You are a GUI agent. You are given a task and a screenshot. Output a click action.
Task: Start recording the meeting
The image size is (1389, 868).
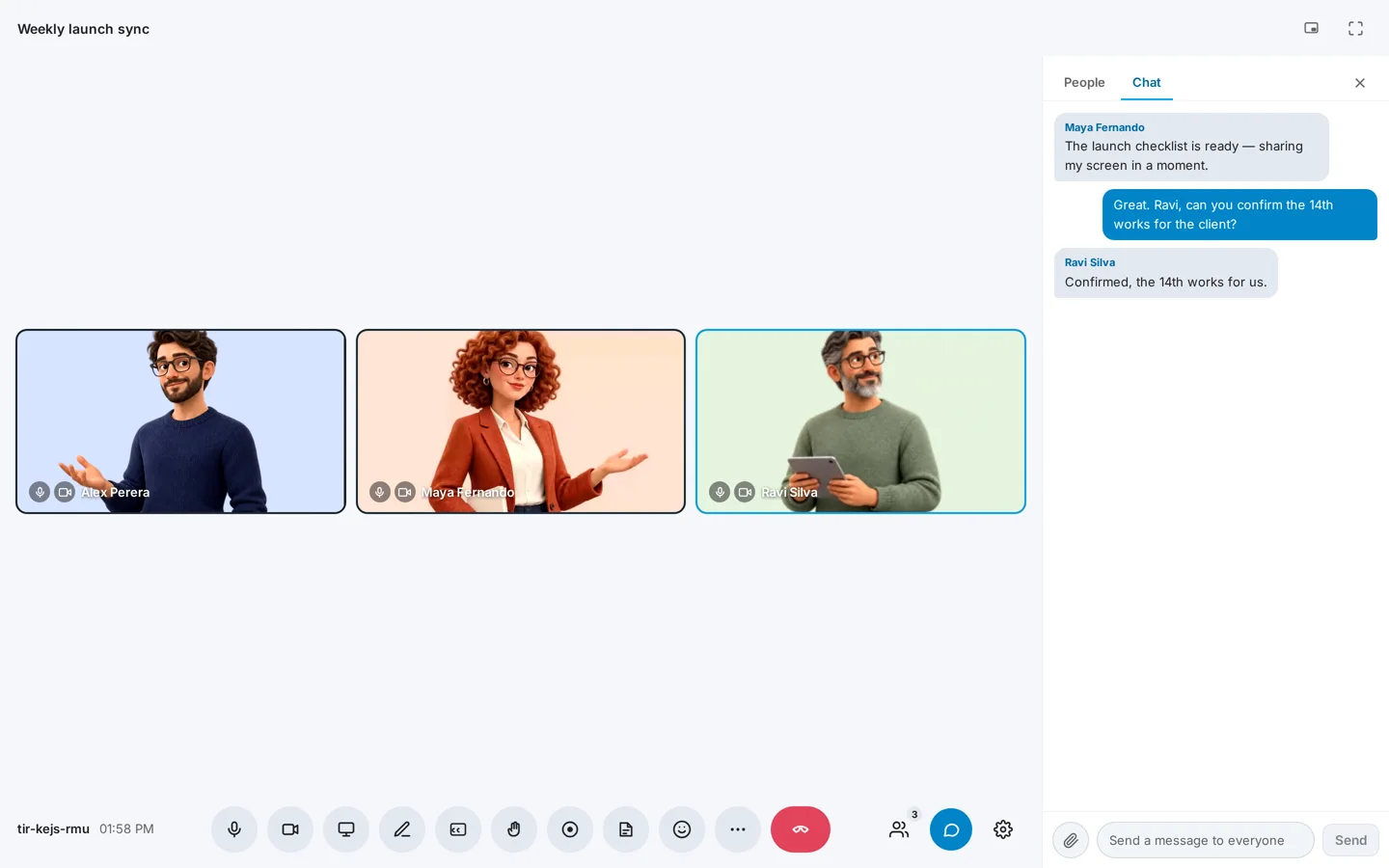pos(570,829)
